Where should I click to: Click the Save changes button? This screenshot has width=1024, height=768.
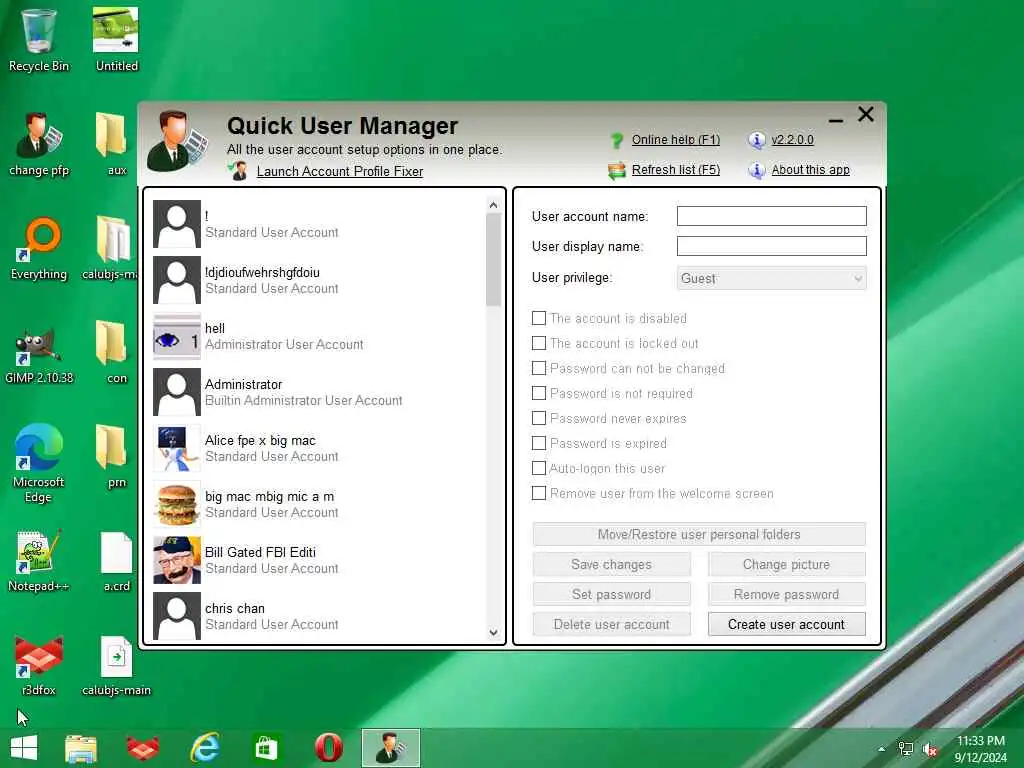(x=611, y=564)
